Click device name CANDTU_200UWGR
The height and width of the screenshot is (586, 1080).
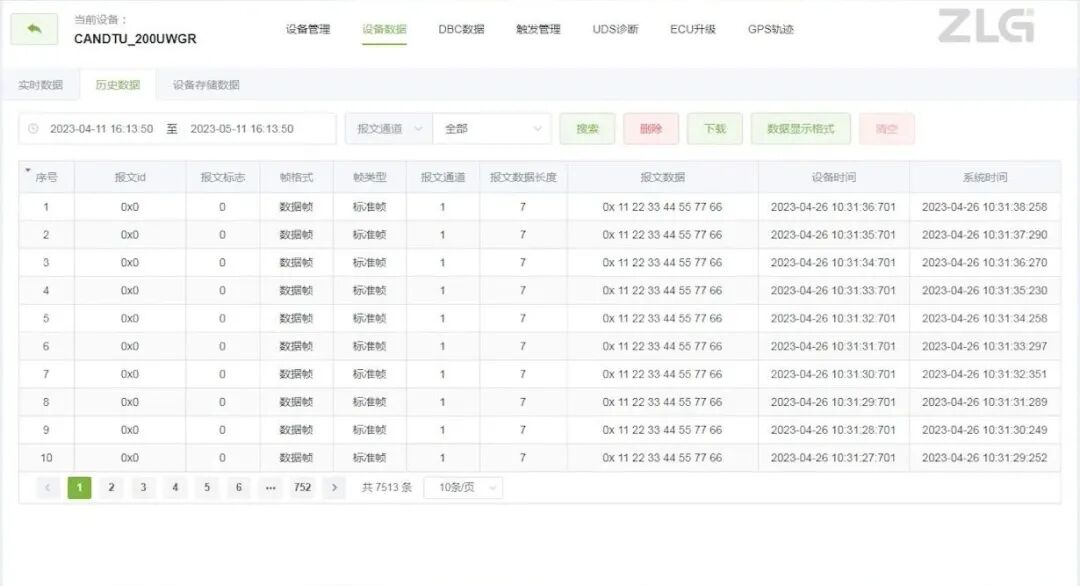point(135,39)
